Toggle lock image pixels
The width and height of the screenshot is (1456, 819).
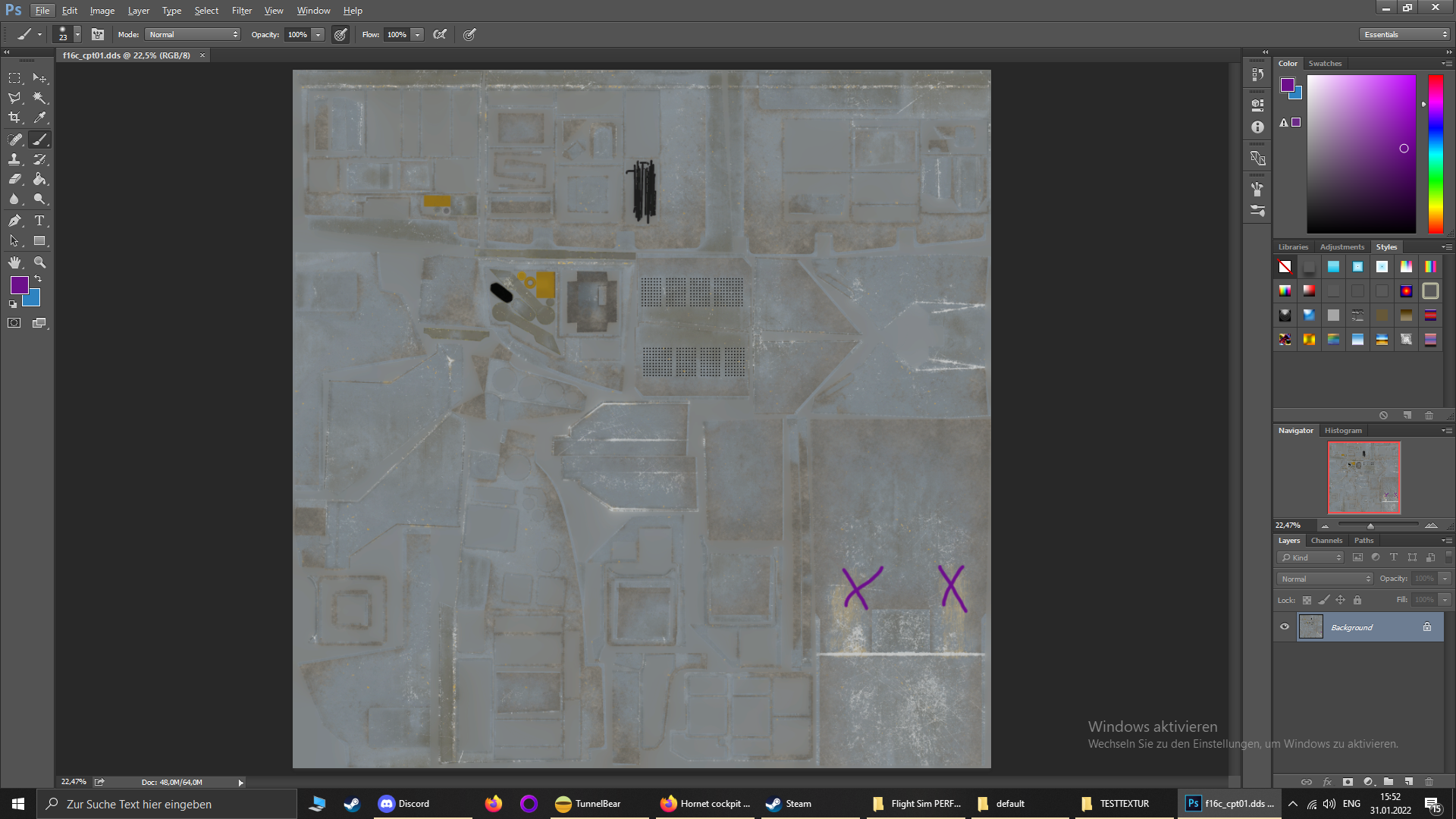tap(1323, 600)
